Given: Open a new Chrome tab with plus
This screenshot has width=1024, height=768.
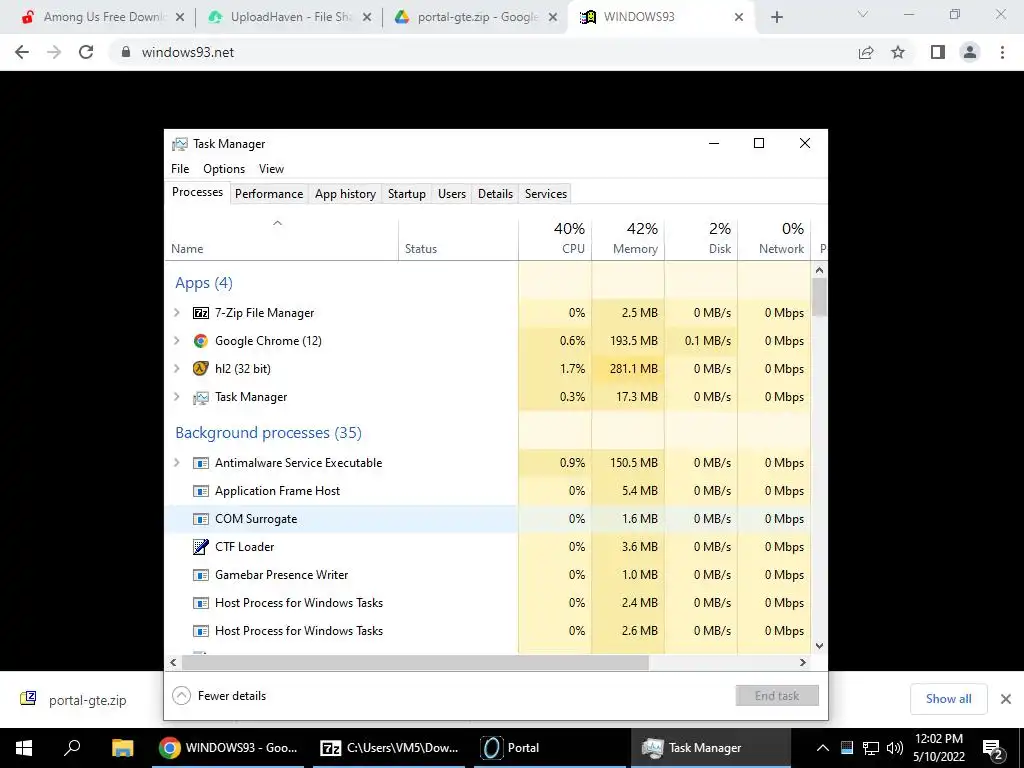Looking at the screenshot, I should tap(776, 17).
